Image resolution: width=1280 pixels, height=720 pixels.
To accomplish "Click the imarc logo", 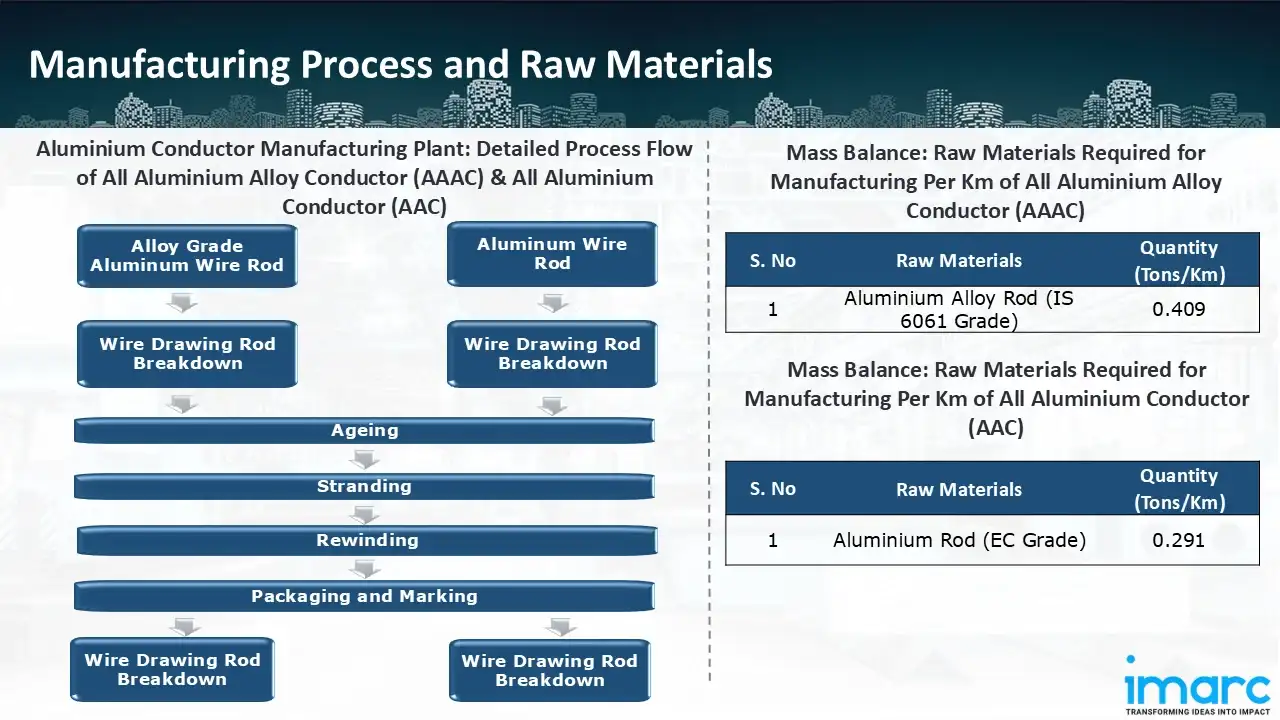I will tap(1195, 686).
